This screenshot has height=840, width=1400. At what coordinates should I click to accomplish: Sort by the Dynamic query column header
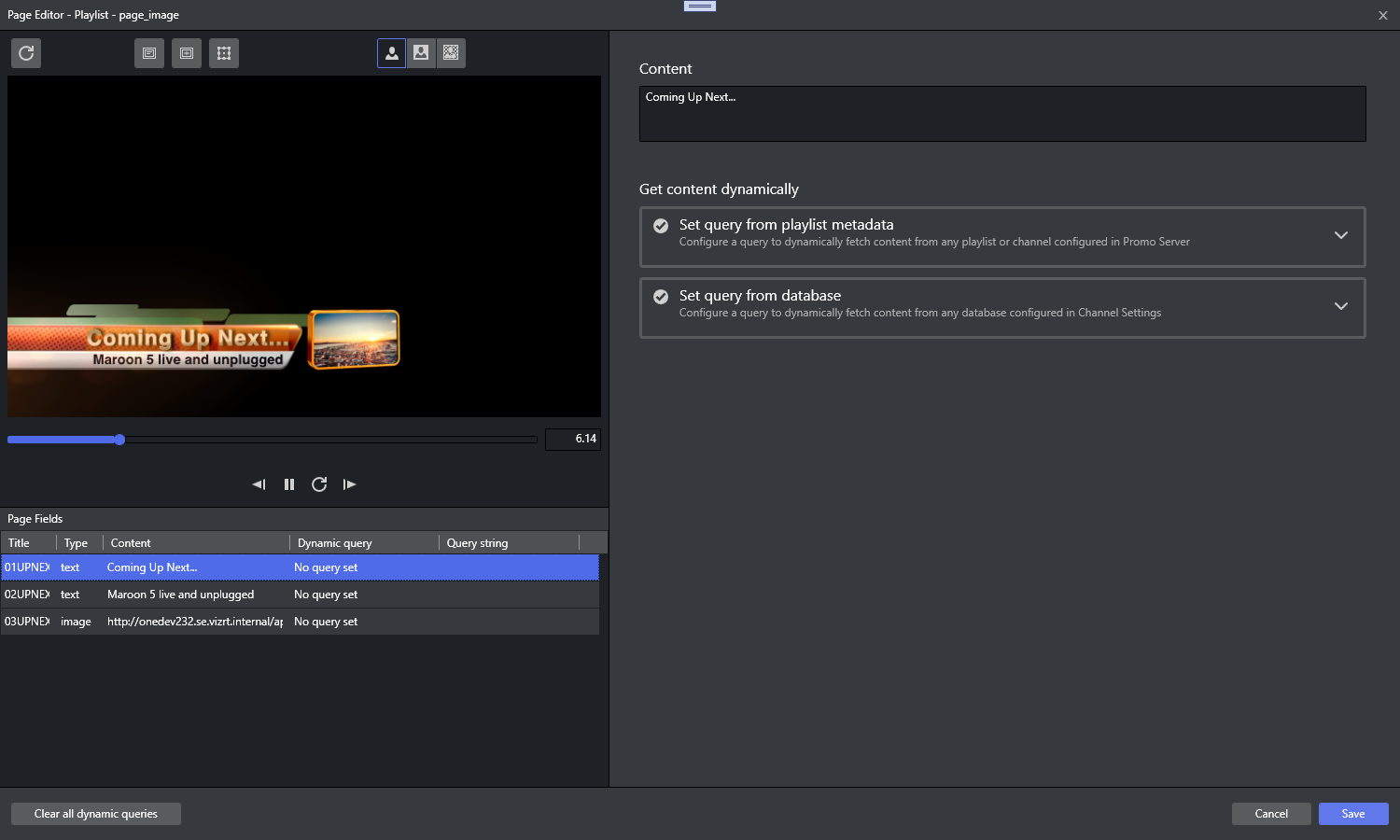363,543
